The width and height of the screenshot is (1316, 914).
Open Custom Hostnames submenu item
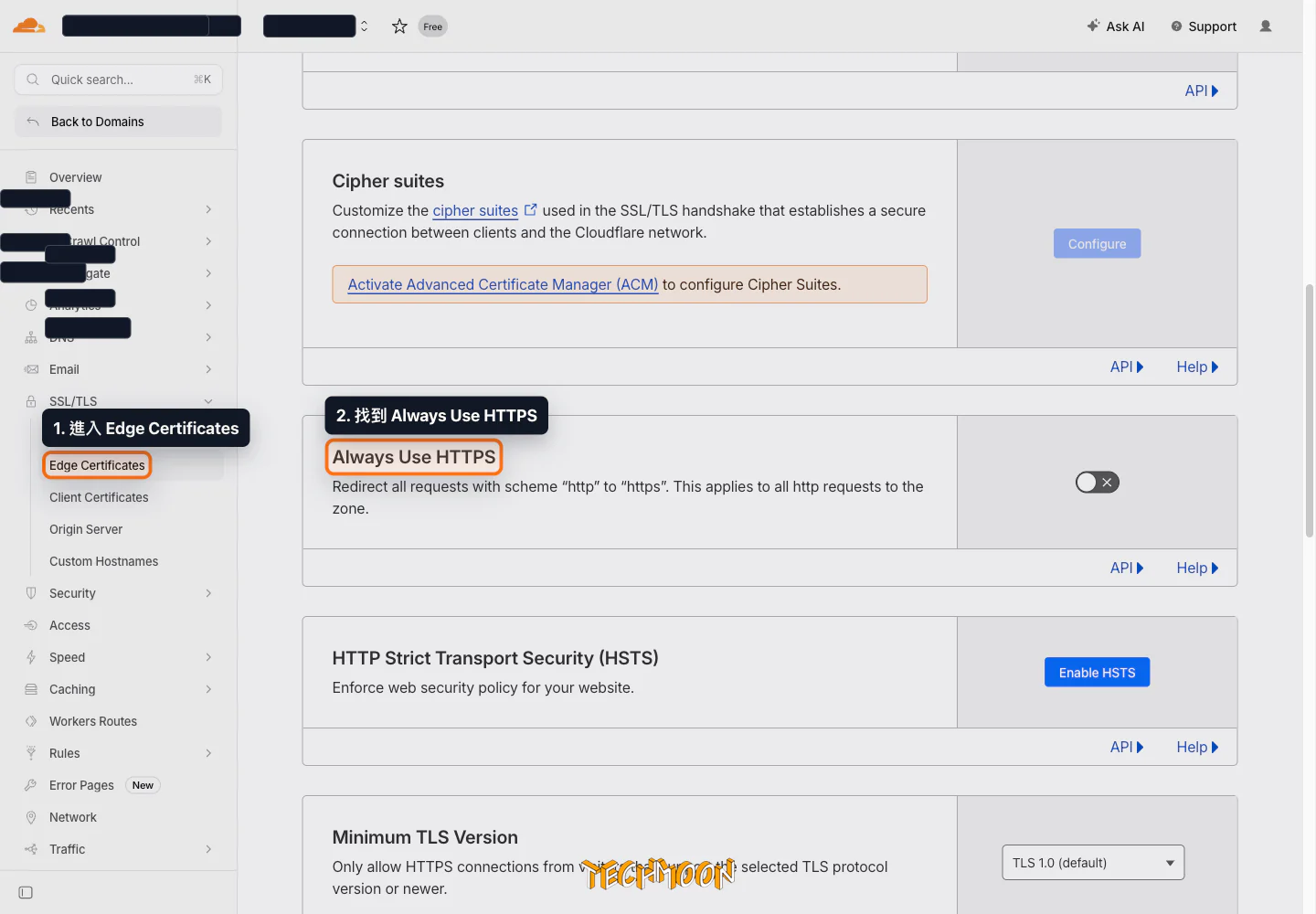click(103, 561)
